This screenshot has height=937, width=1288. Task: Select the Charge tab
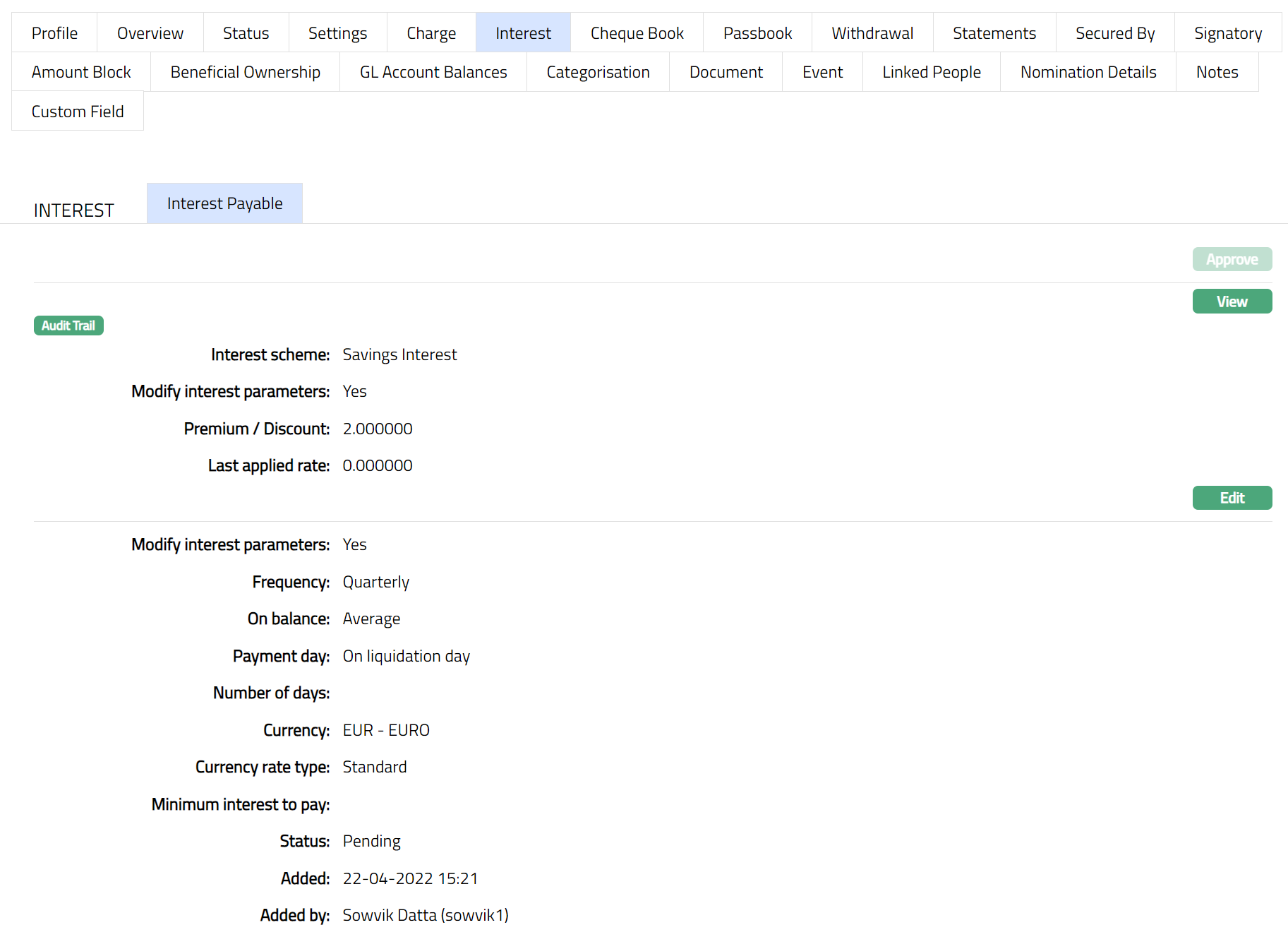[431, 33]
